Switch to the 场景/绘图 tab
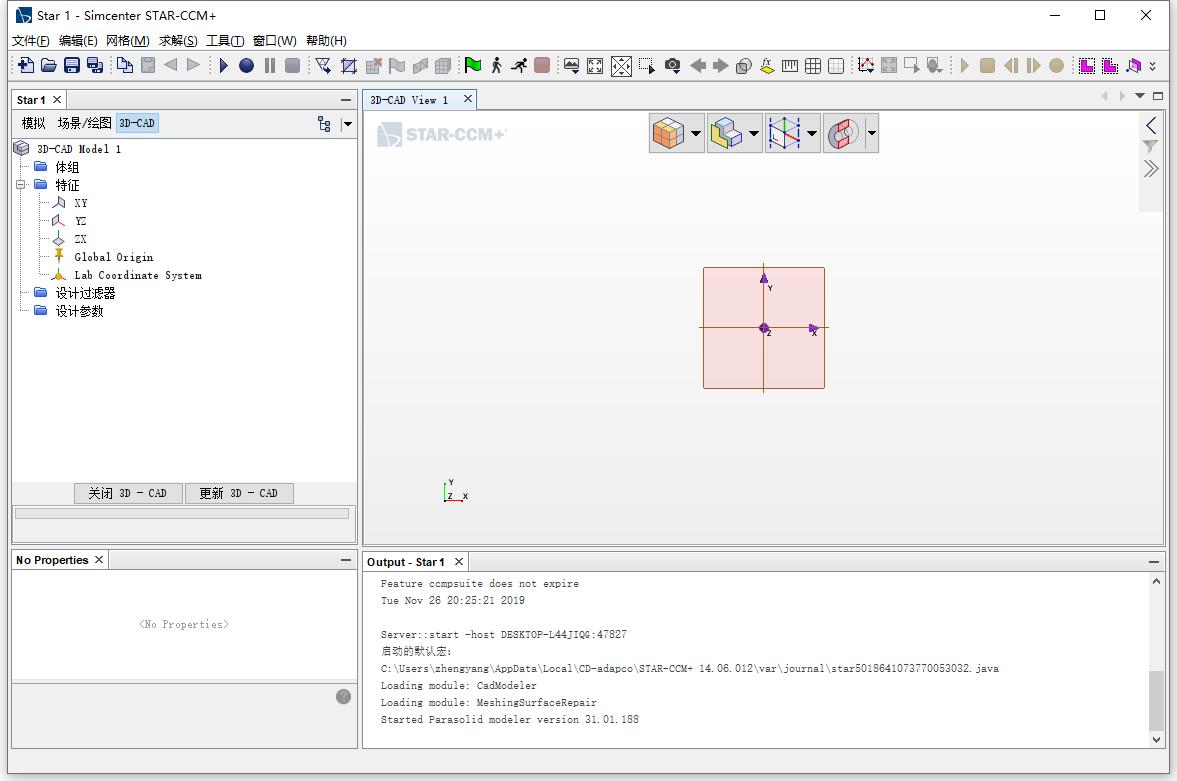 click(x=84, y=123)
